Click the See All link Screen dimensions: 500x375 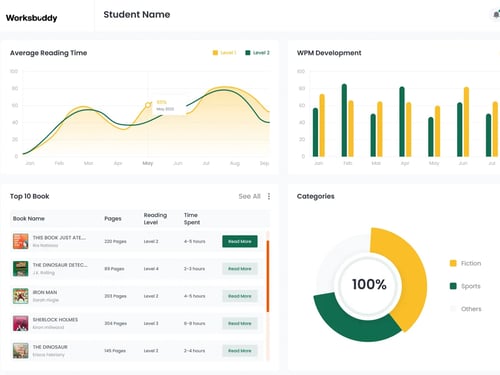pyautogui.click(x=249, y=196)
